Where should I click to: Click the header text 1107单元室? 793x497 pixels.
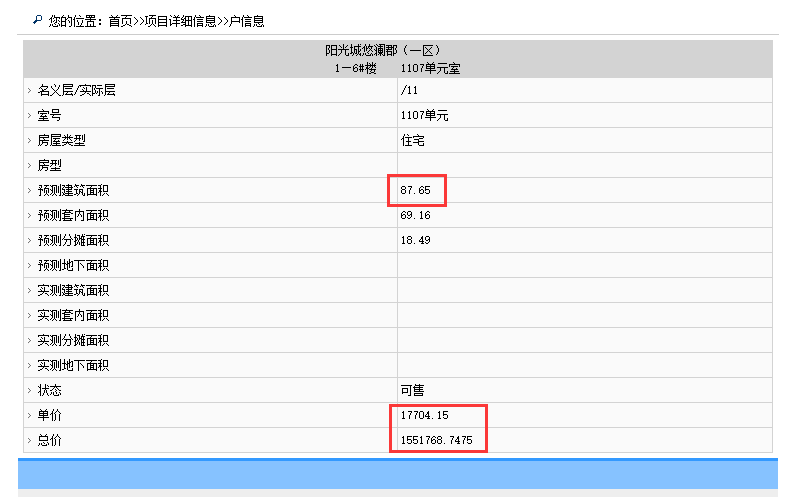(x=430, y=68)
